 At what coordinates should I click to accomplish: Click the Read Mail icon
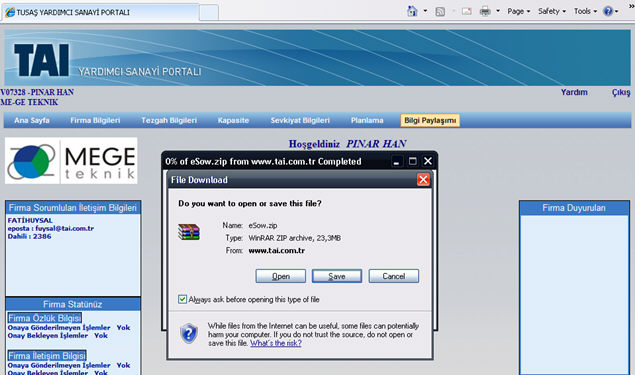pyautogui.click(x=467, y=11)
